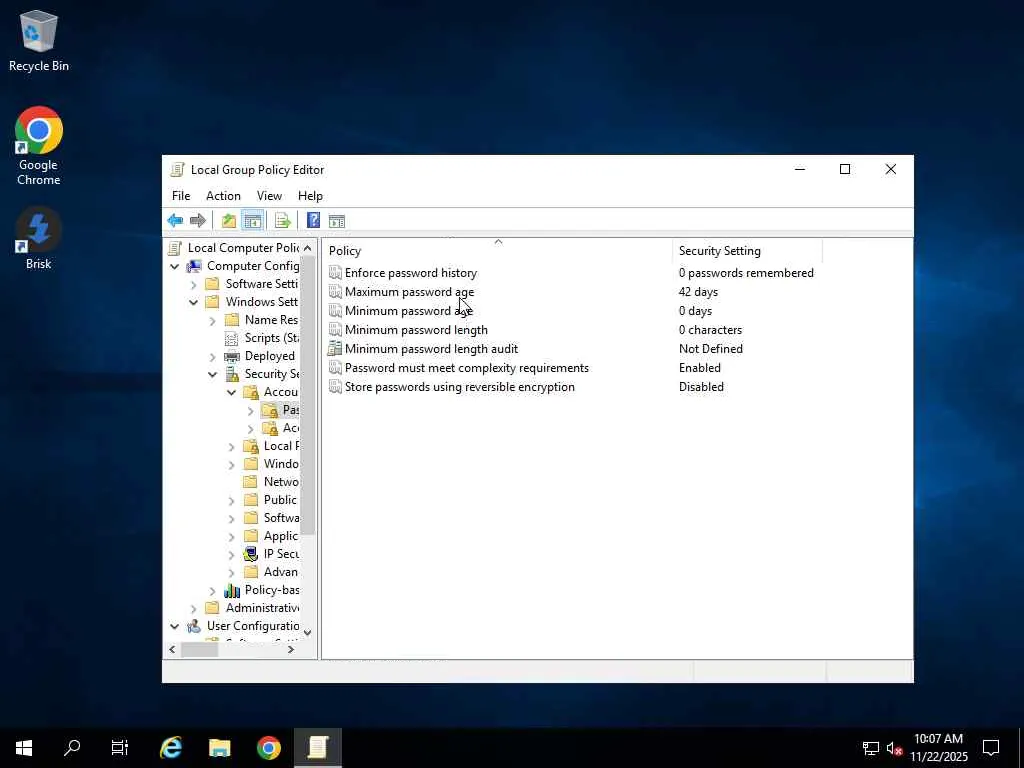Screen dimensions: 1024x768
Task: Click the Task View taskbar icon
Action: [120, 747]
